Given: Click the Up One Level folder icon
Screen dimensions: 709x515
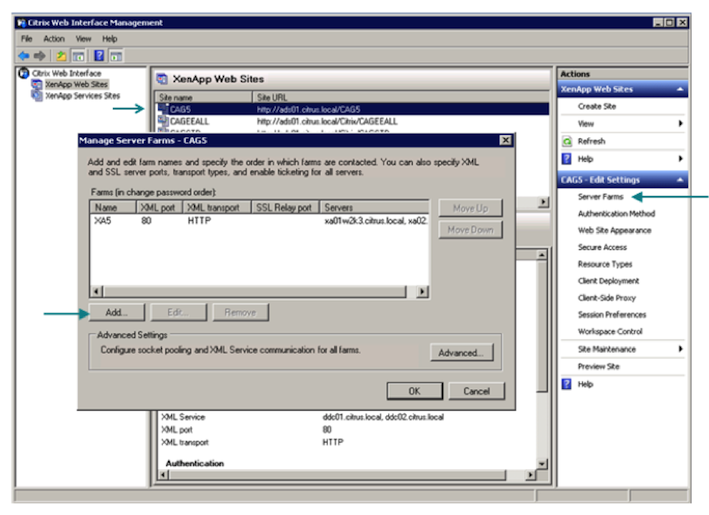Looking at the screenshot, I should [x=60, y=55].
